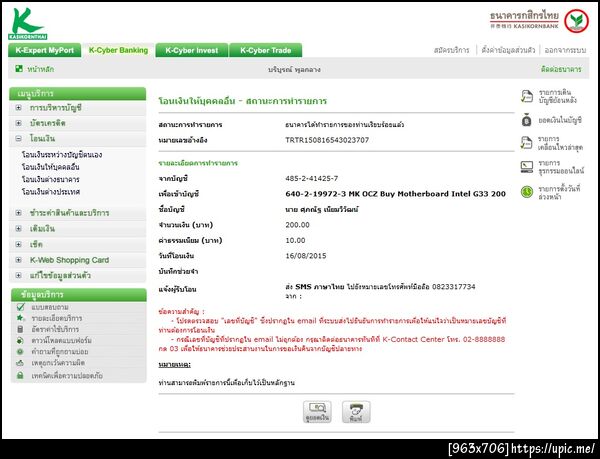Click the พิมพ์ print button
The width and height of the screenshot is (600, 459).
click(356, 412)
